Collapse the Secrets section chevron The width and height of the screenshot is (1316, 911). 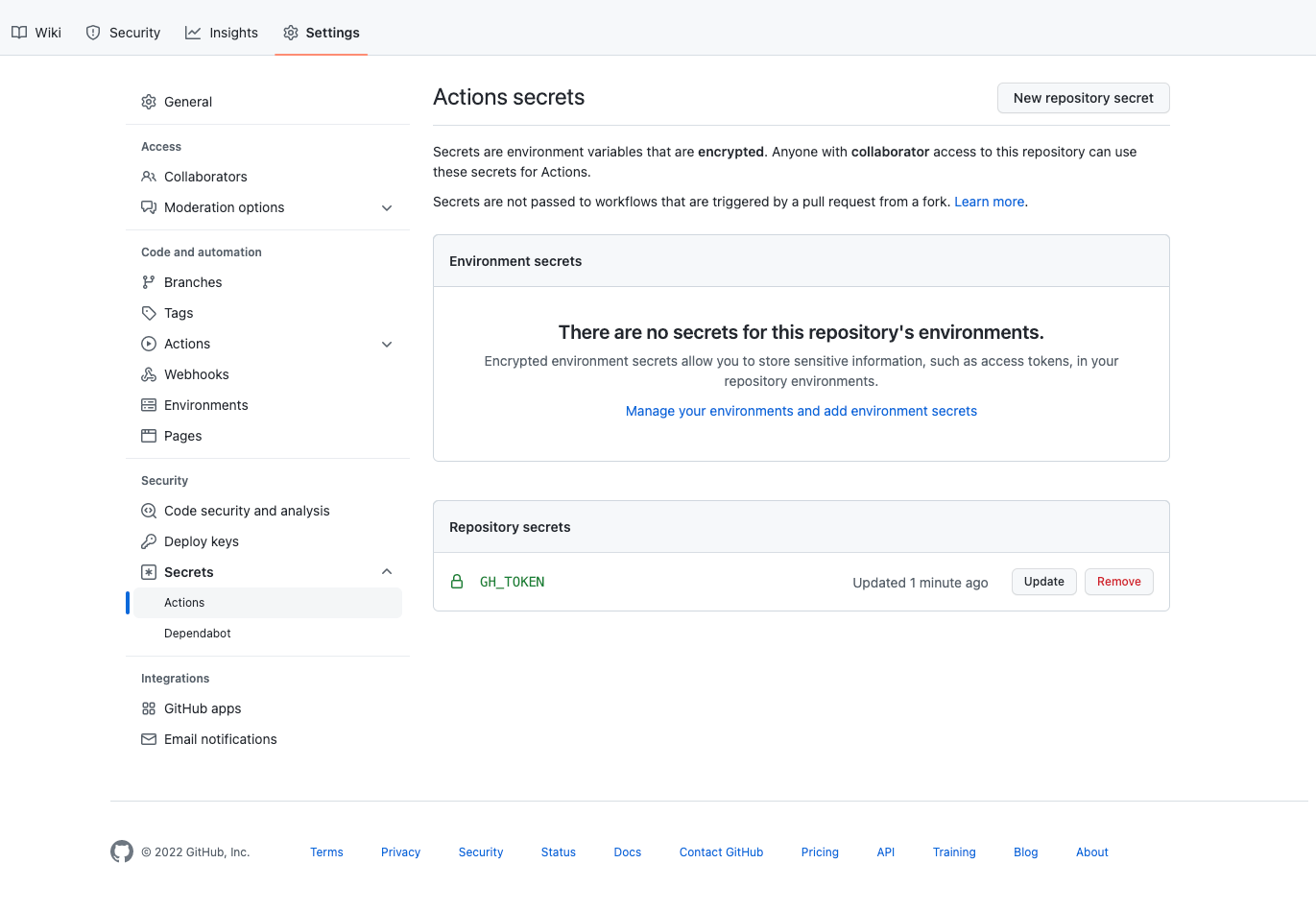pos(387,572)
